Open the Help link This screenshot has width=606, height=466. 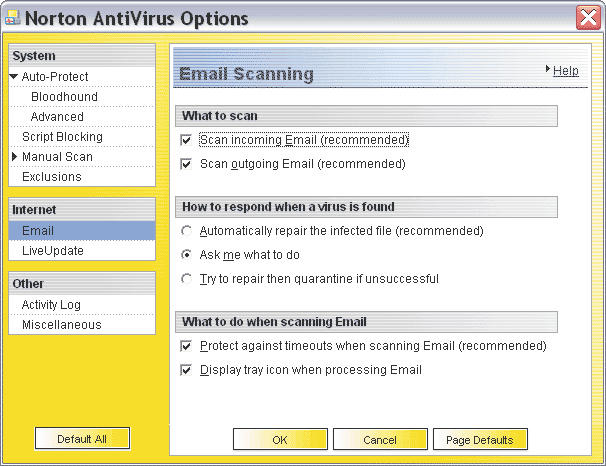point(565,71)
